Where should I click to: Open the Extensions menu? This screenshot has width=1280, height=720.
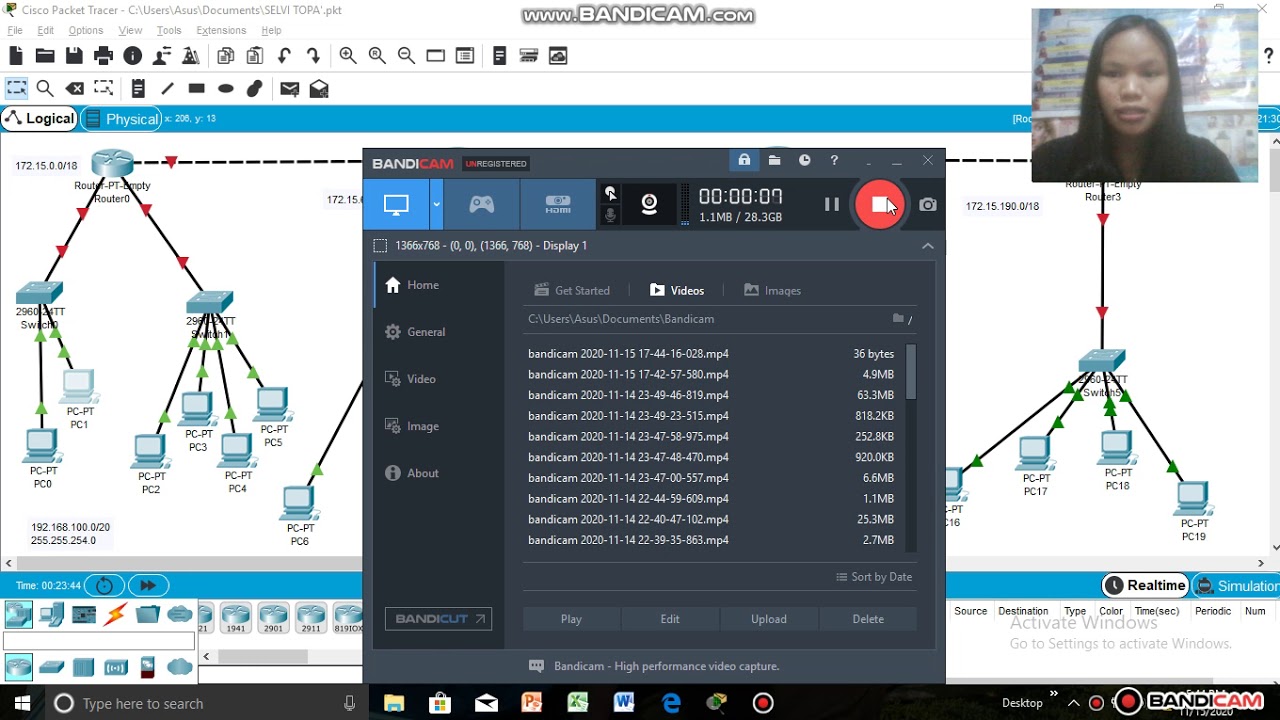point(221,30)
